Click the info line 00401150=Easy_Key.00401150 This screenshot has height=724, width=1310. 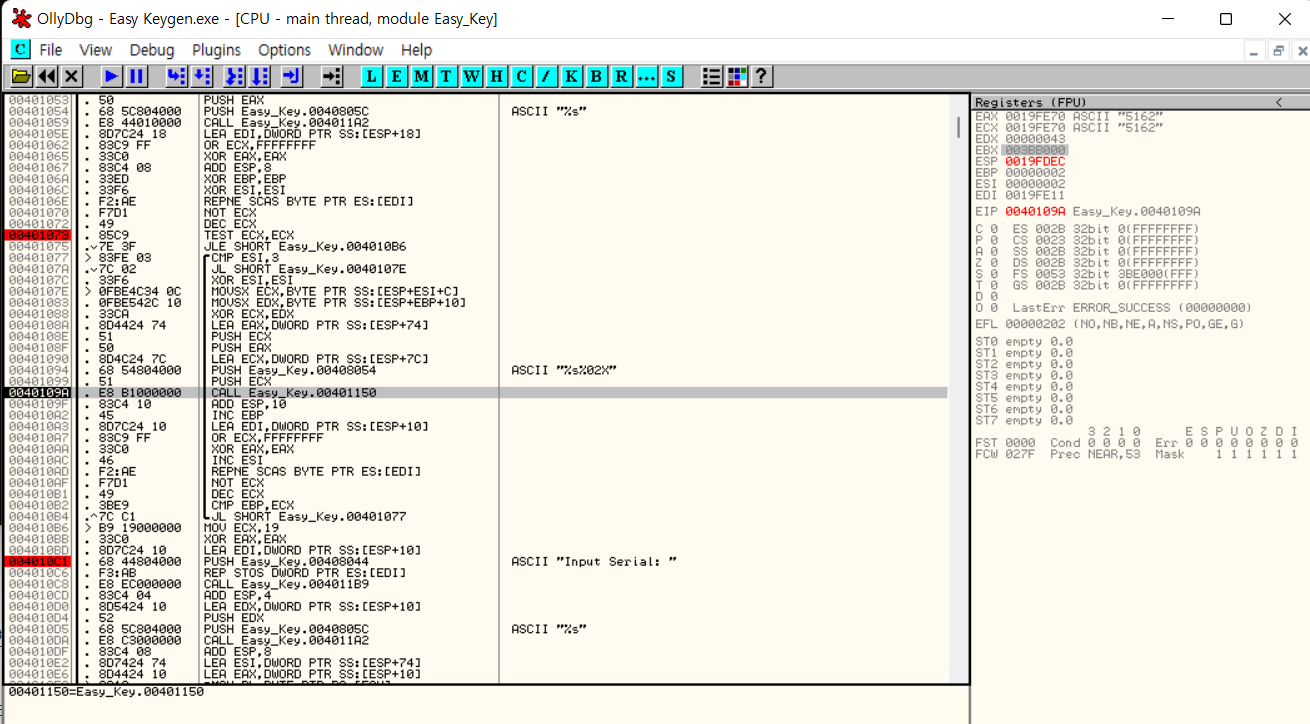(105, 691)
